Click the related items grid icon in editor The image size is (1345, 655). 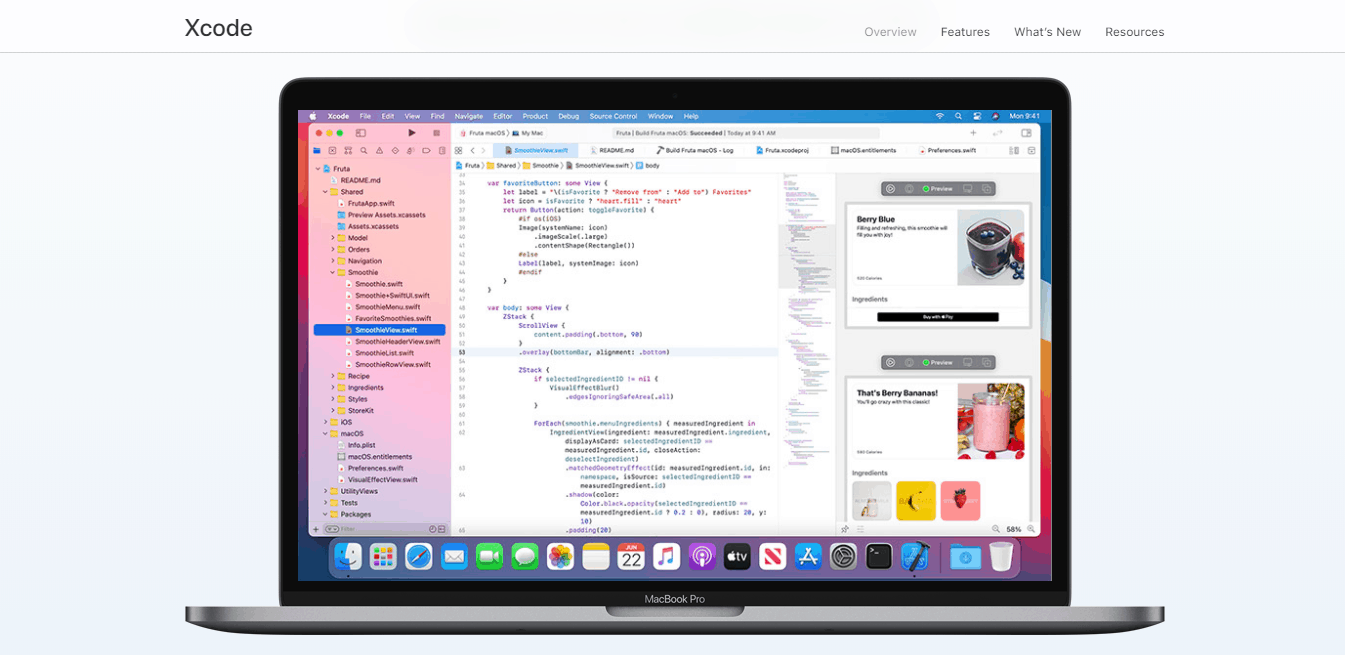(460, 150)
